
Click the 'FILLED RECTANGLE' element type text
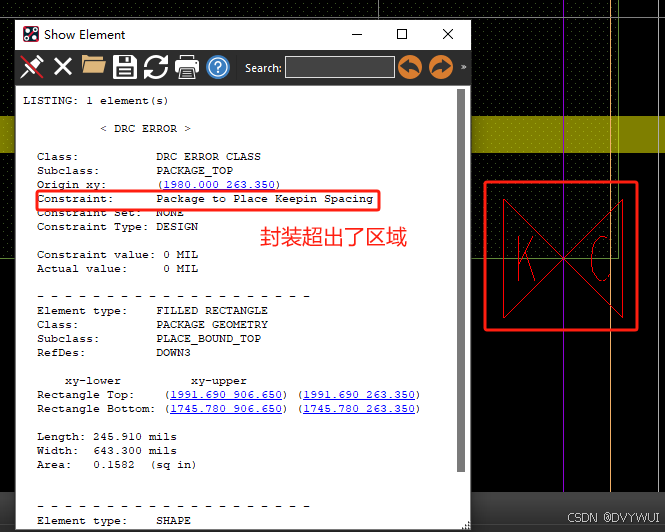212,311
